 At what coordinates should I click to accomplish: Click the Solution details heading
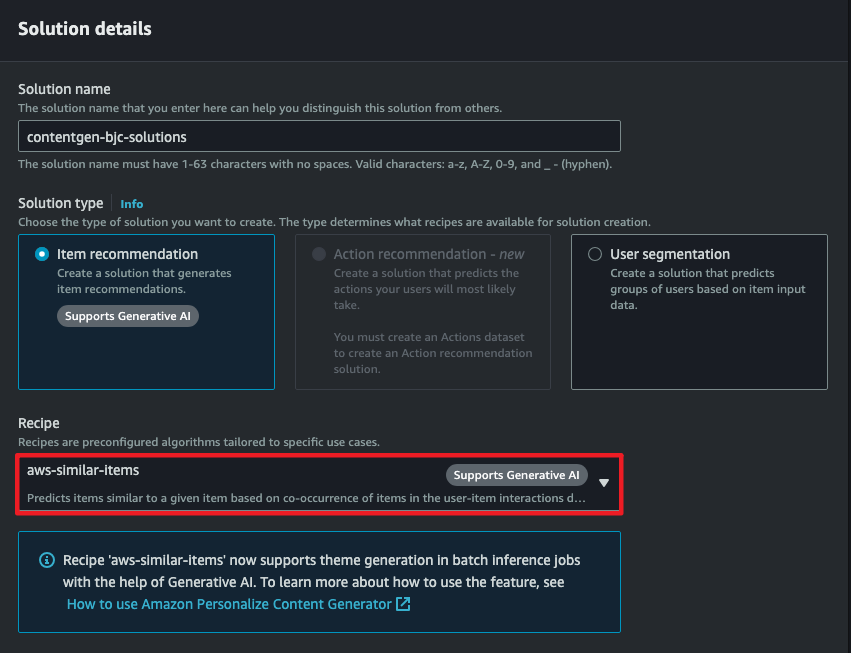coord(85,29)
